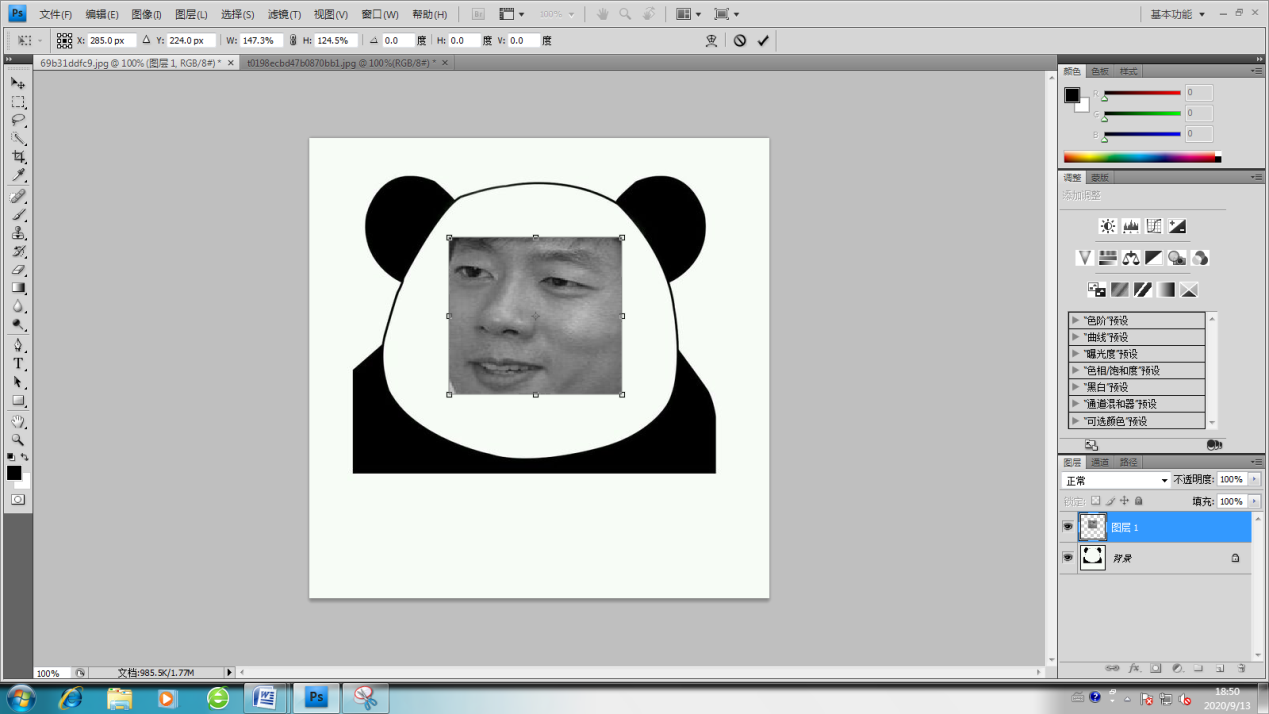Hide layer 图层 1 via eye icon
This screenshot has height=714, width=1269.
(x=1068, y=527)
